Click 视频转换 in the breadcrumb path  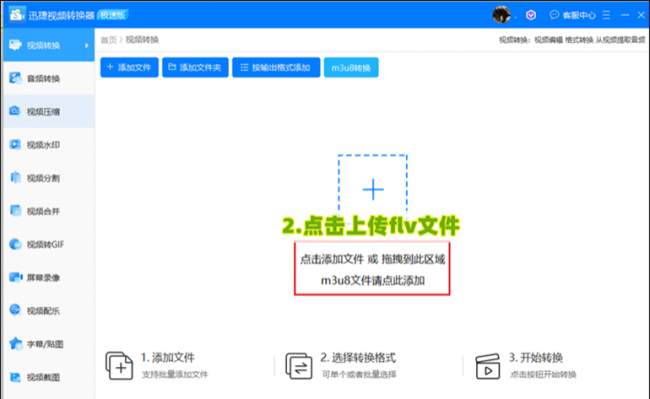[142, 40]
